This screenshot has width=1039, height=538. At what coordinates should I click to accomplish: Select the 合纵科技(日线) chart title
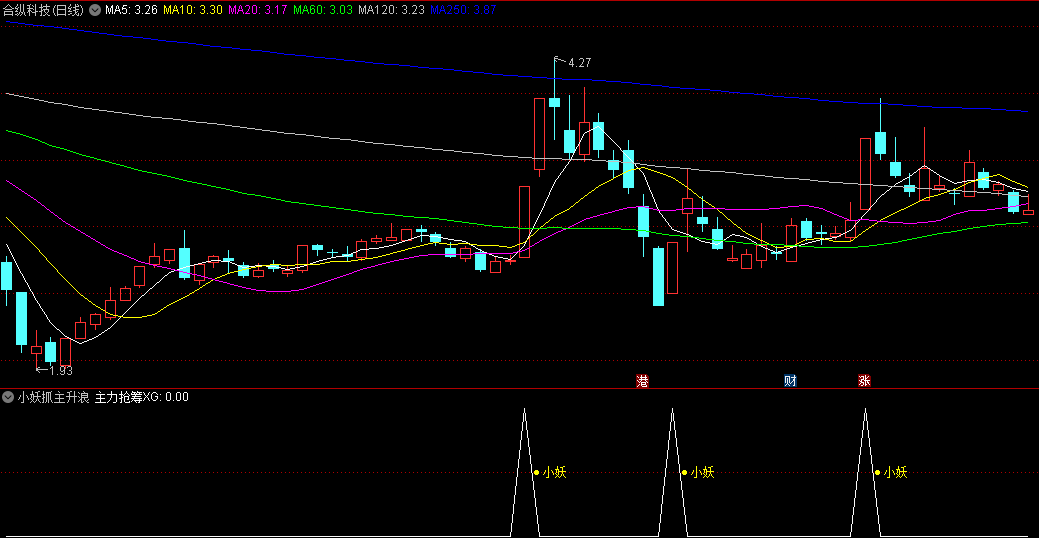click(43, 10)
